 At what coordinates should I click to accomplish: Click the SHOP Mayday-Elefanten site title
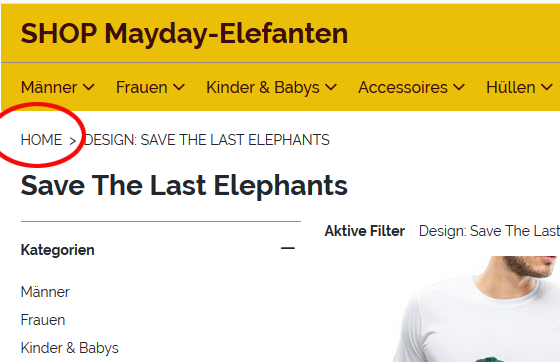[184, 34]
